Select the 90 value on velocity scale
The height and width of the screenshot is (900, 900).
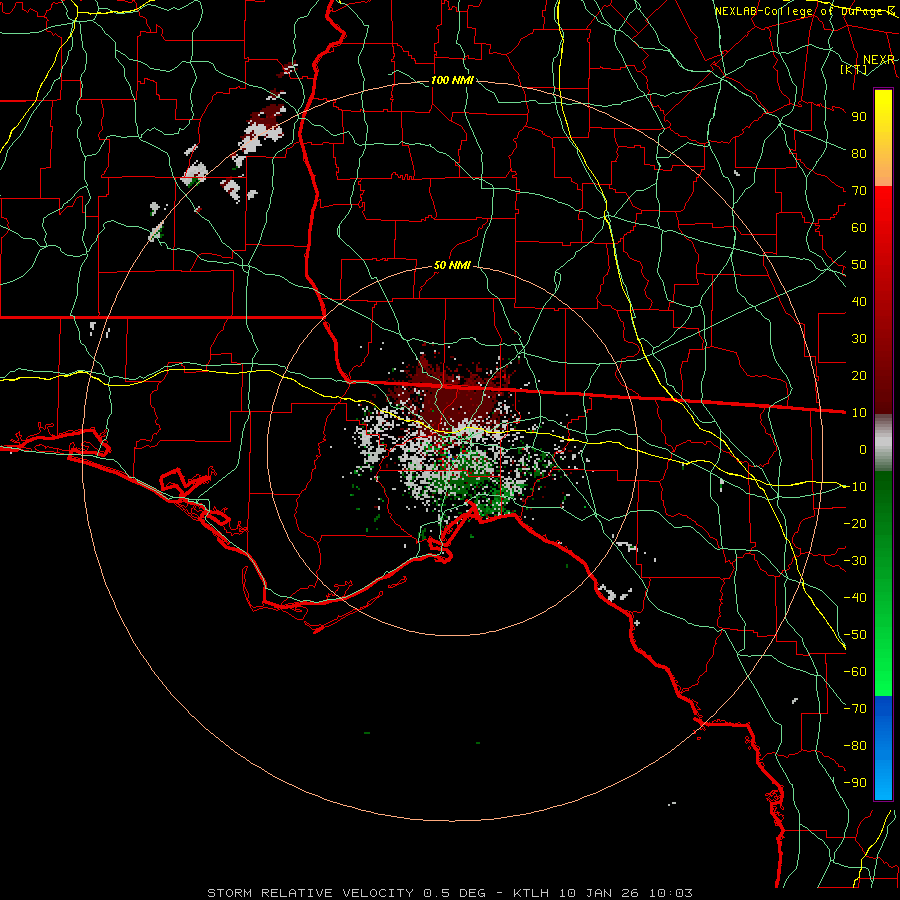coord(859,117)
